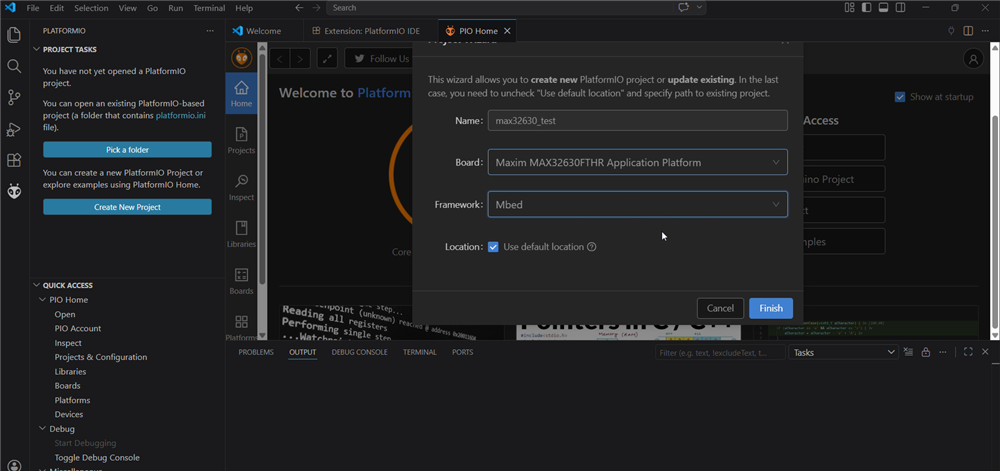Click the Follow Us button
Image resolution: width=1000 pixels, height=471 pixels.
pyautogui.click(x=381, y=59)
